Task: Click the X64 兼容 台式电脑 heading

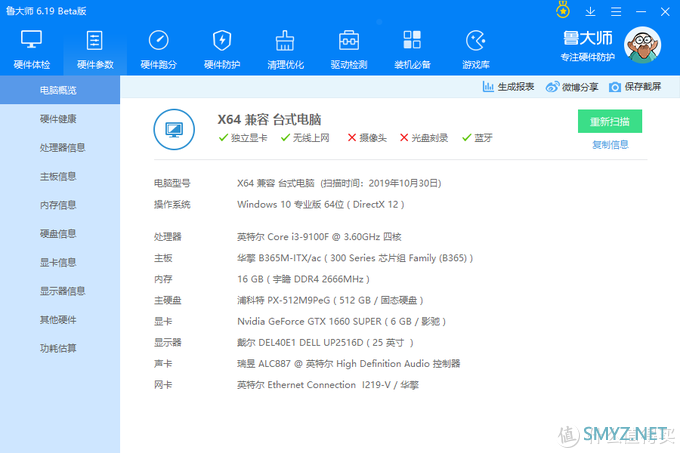Action: click(x=269, y=119)
